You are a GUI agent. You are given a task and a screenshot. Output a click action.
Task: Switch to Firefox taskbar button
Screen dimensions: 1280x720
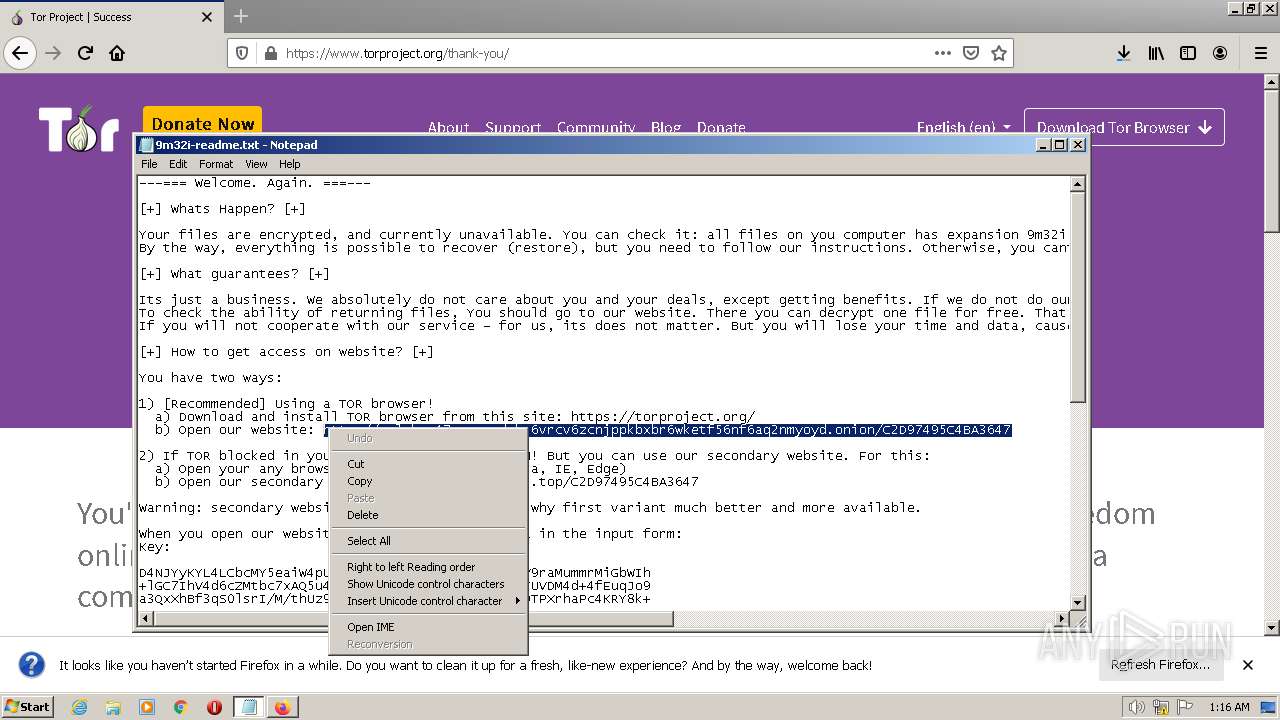(283, 707)
